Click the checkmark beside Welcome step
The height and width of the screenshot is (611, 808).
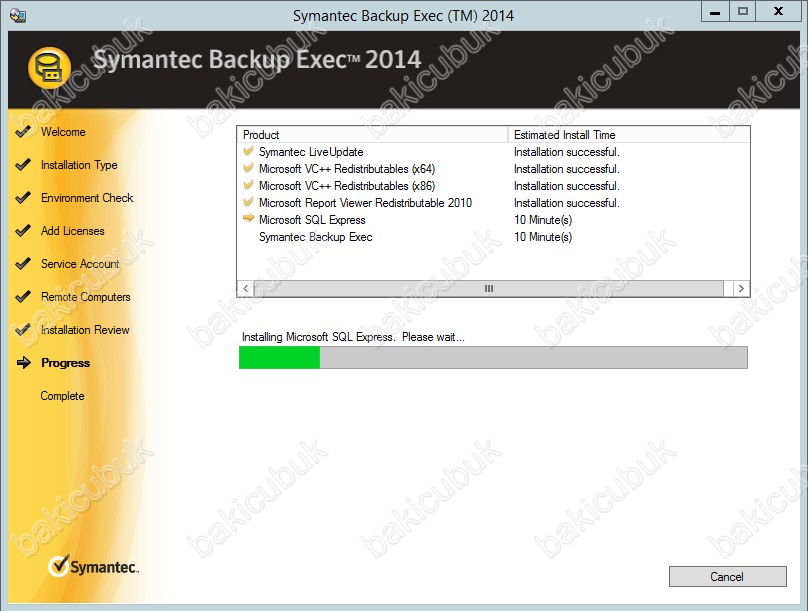coord(23,132)
